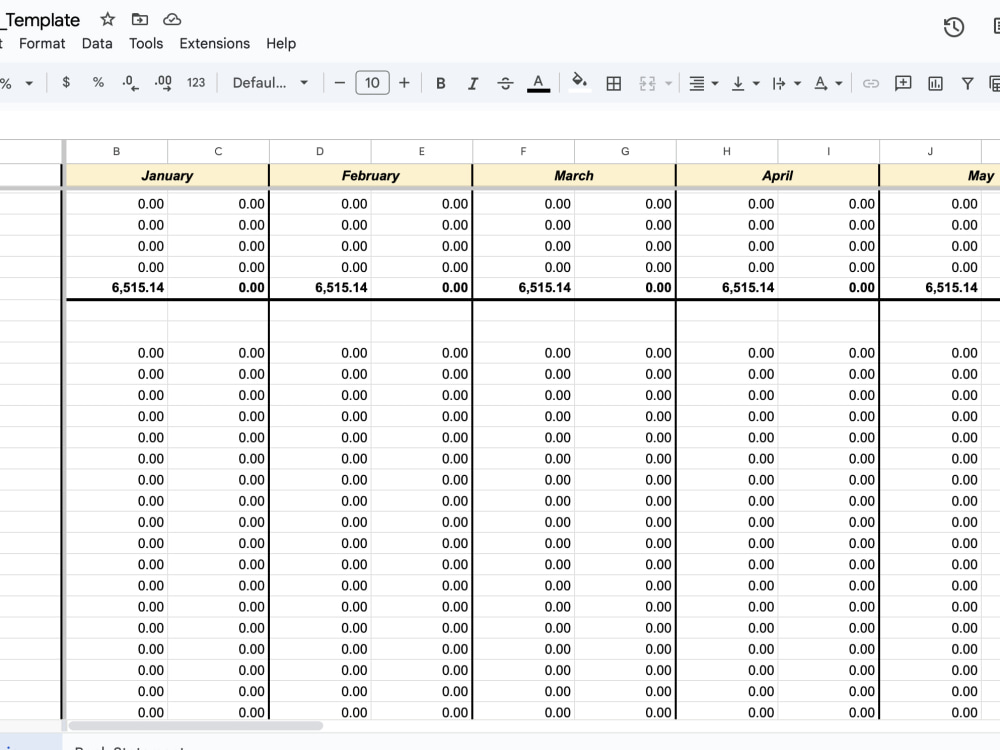The image size is (1000, 750).
Task: Open version history clock icon
Action: (953, 27)
